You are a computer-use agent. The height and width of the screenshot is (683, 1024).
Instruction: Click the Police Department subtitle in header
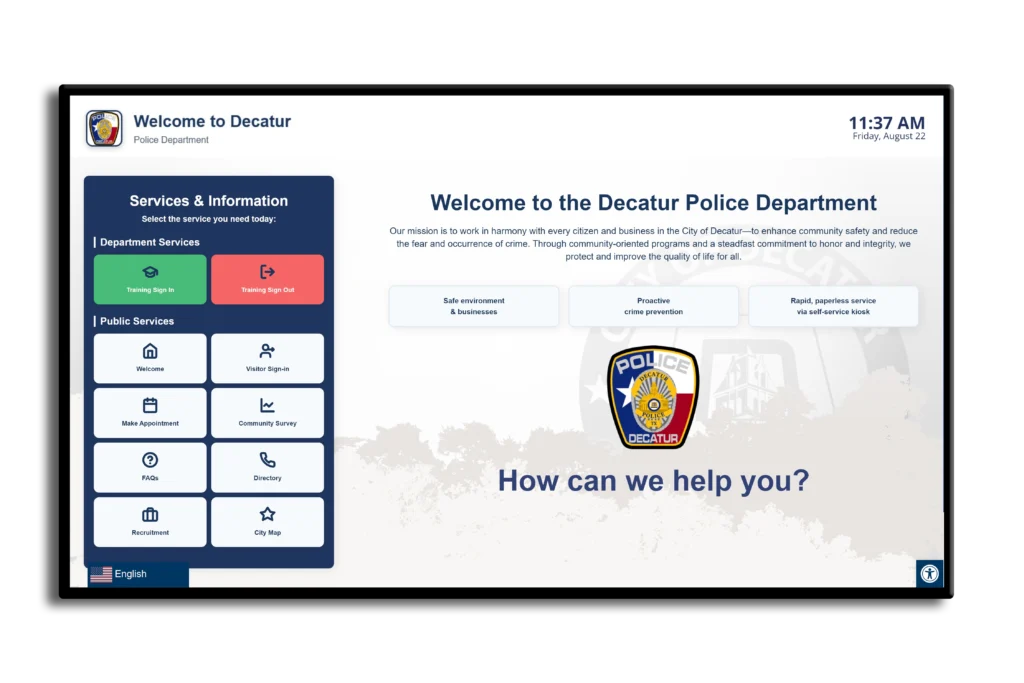171,140
